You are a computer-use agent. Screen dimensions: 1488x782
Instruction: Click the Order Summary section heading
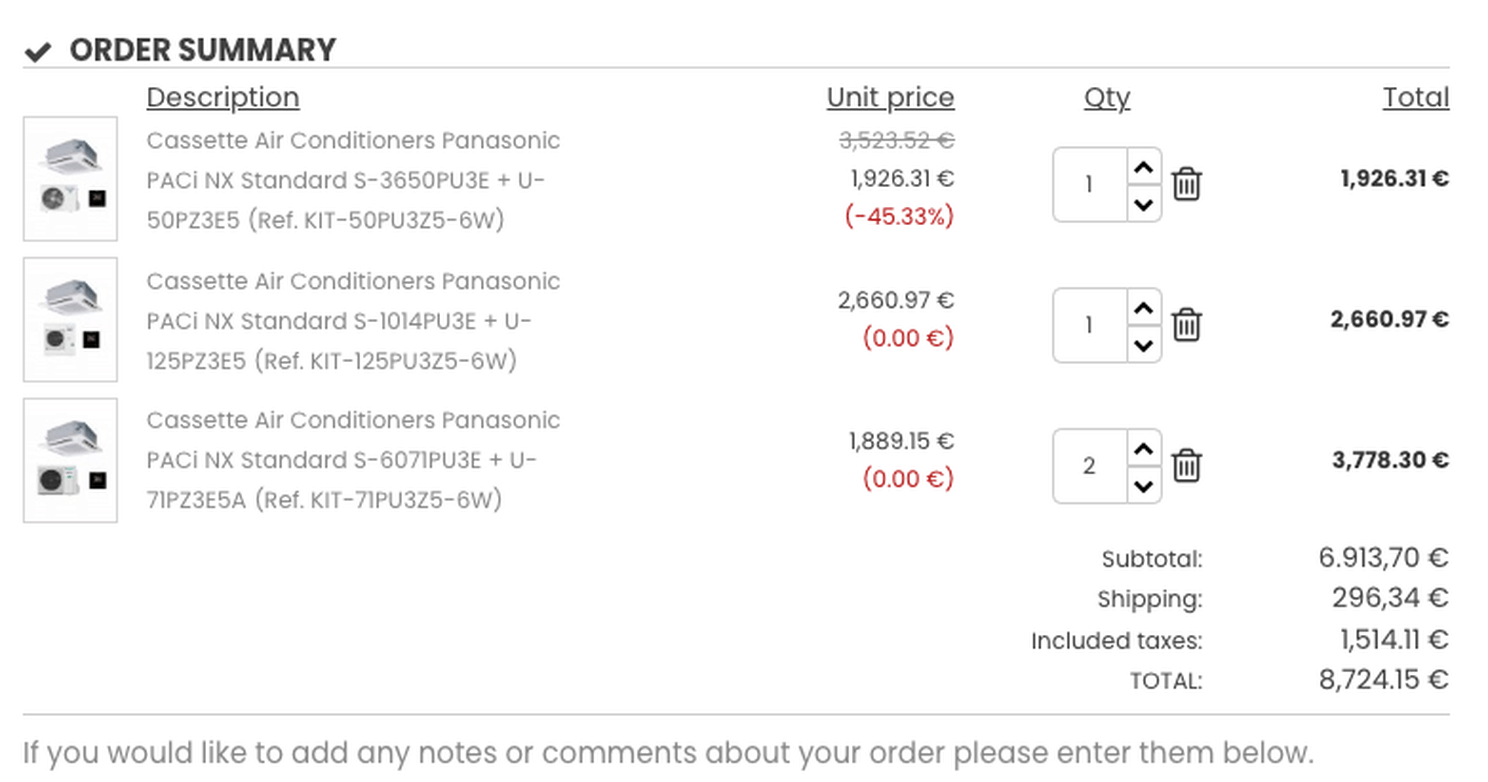tap(202, 50)
